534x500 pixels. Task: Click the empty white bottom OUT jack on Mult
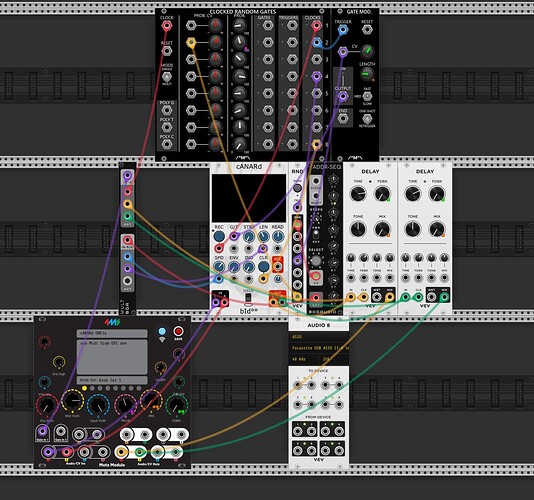click(127, 281)
